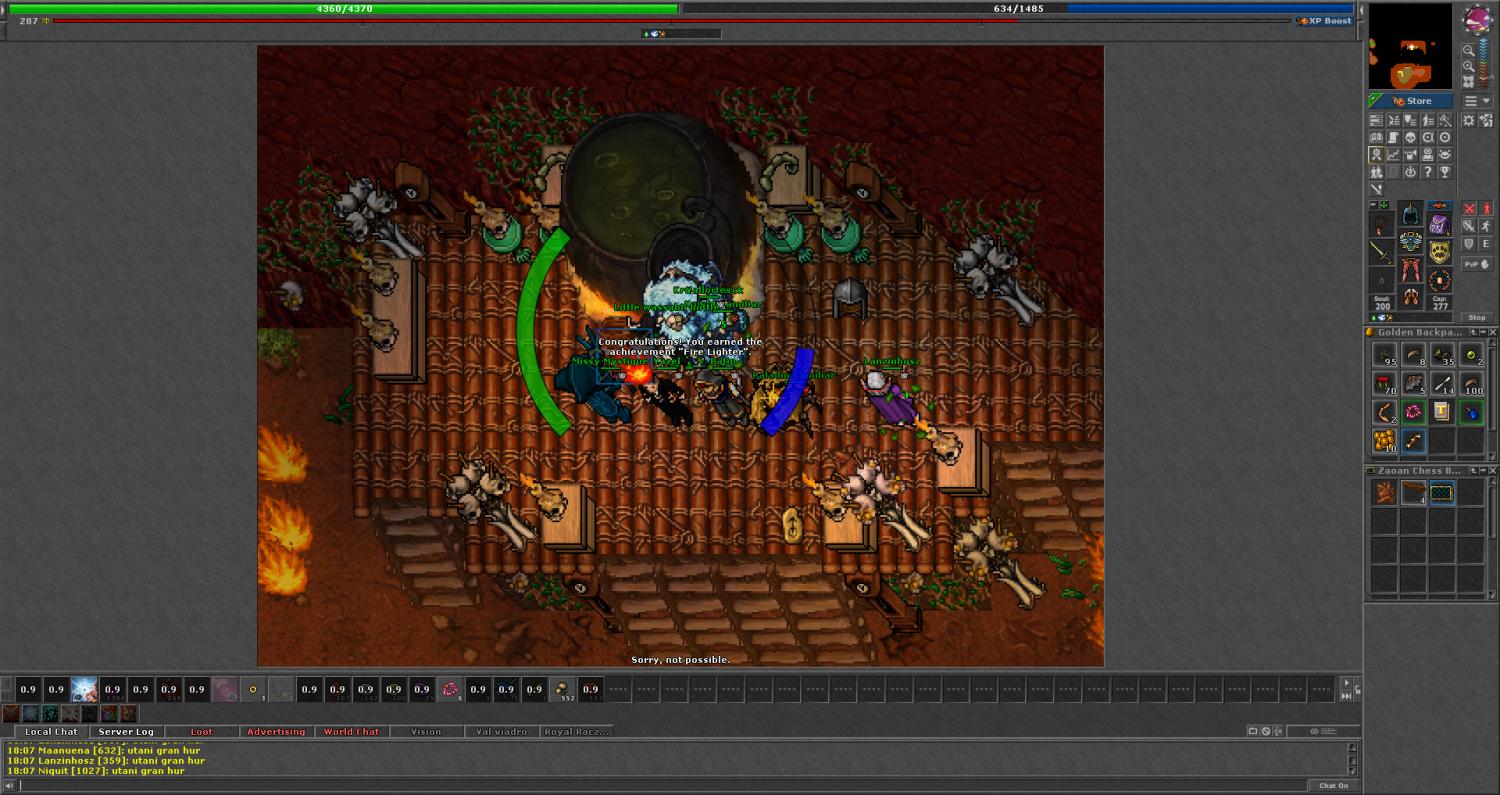
Task: Open the Vision chat tab
Action: 426,732
